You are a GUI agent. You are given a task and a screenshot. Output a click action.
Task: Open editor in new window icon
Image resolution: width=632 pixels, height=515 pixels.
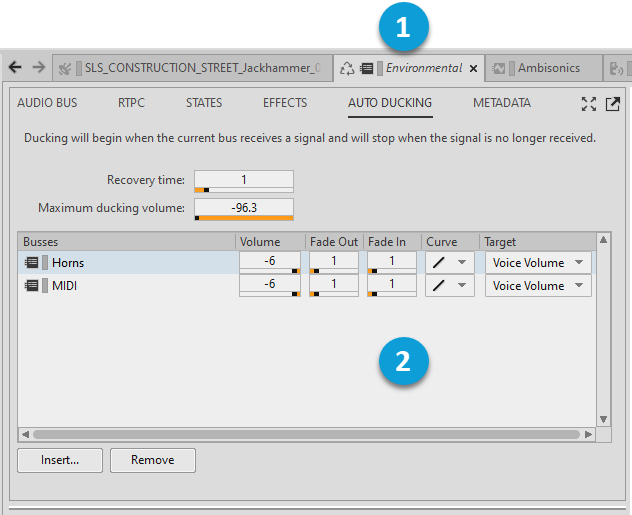tap(612, 104)
